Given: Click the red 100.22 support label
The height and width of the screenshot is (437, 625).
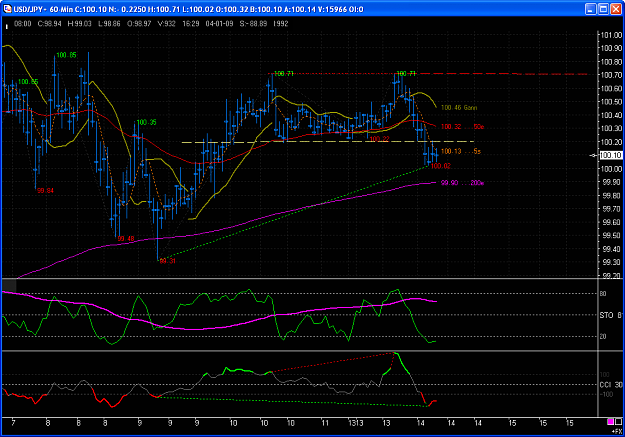Looking at the screenshot, I should pyautogui.click(x=379, y=139).
